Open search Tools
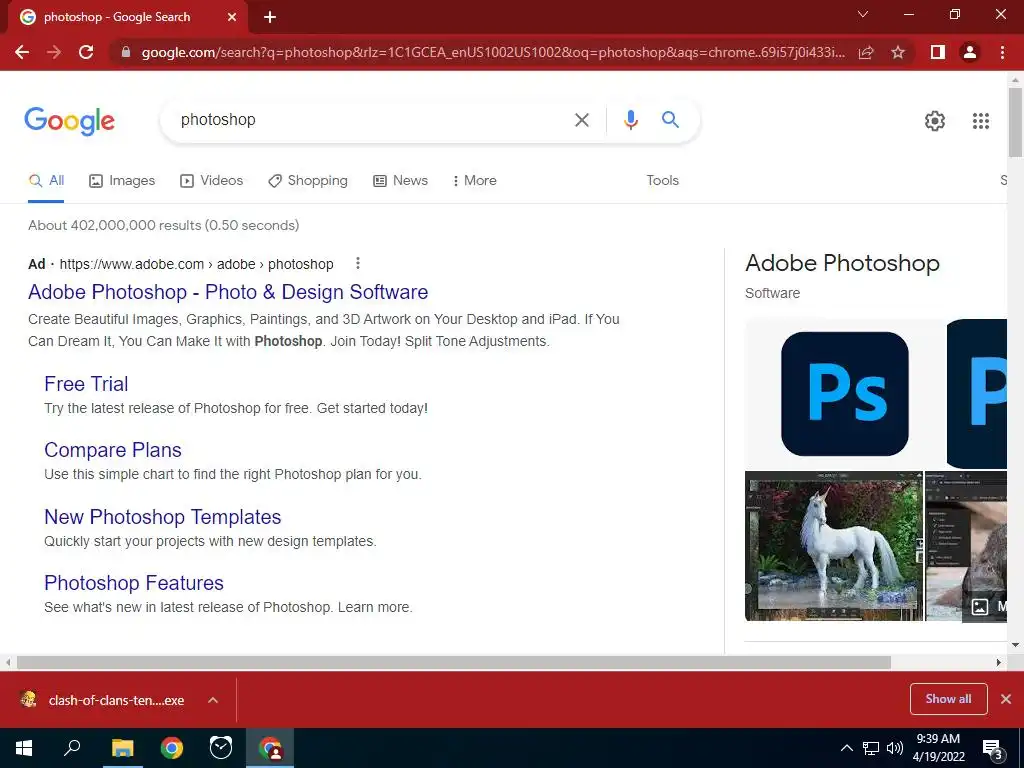Image resolution: width=1024 pixels, height=768 pixels. [663, 180]
